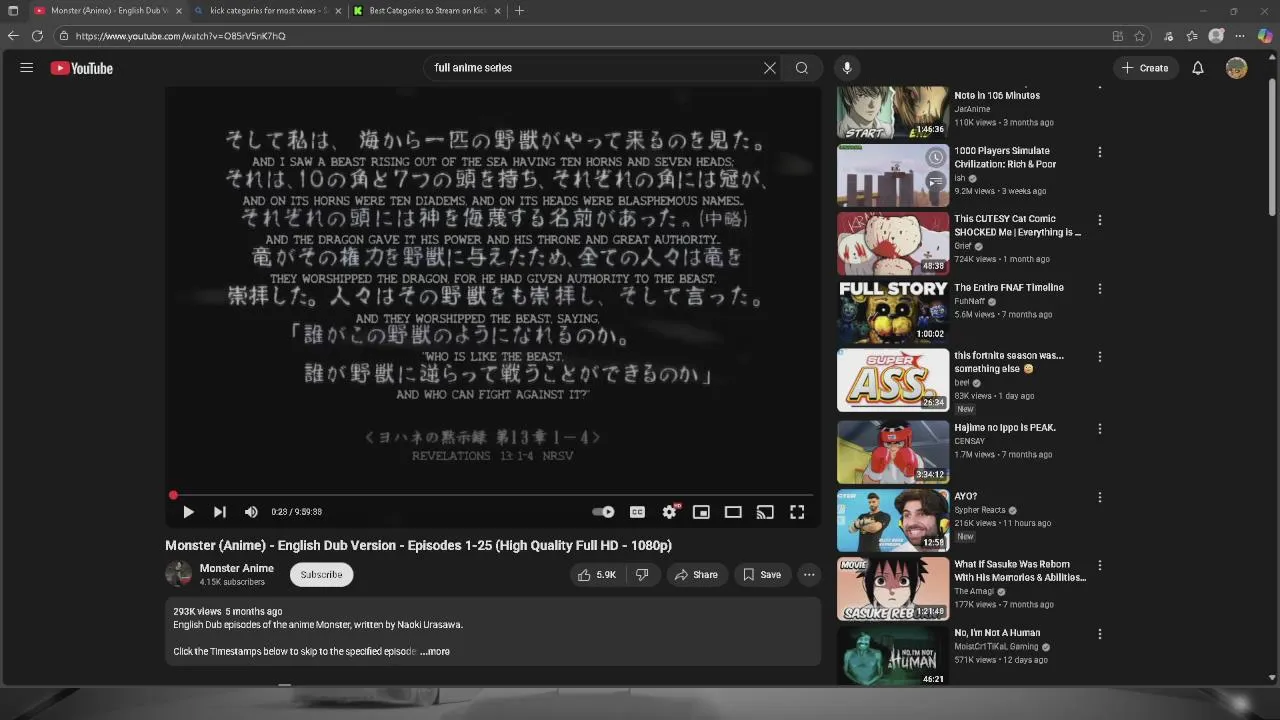1280x720 pixels.
Task: Click the Create button
Action: click(x=1145, y=68)
